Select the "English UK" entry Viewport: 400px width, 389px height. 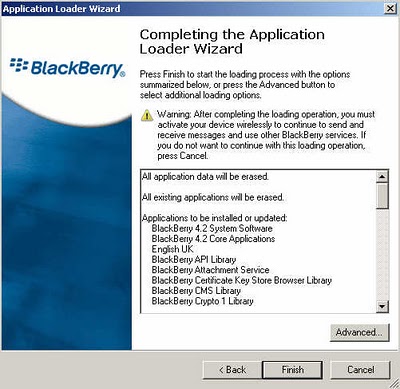[x=172, y=249]
